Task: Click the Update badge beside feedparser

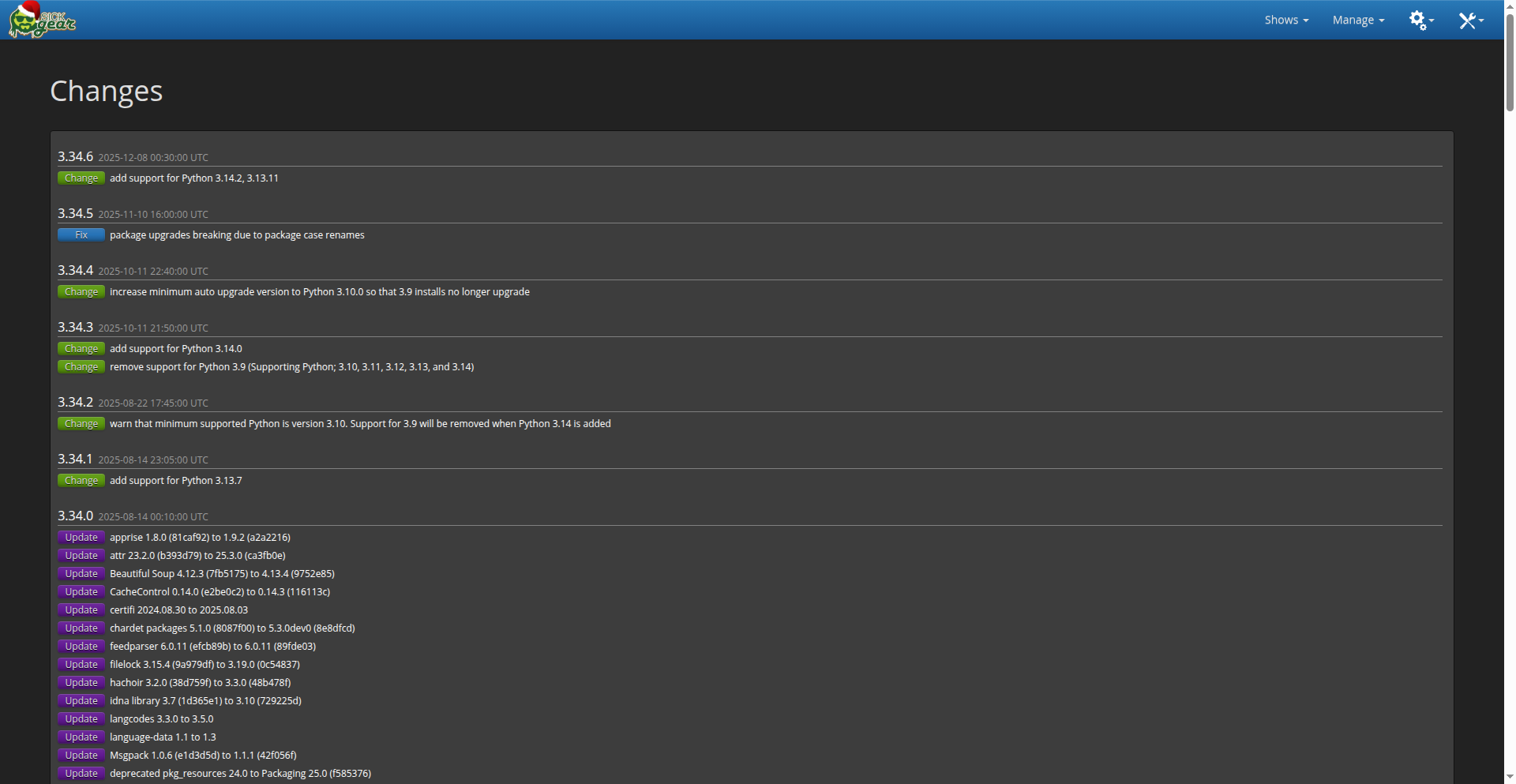Action: [81, 647]
